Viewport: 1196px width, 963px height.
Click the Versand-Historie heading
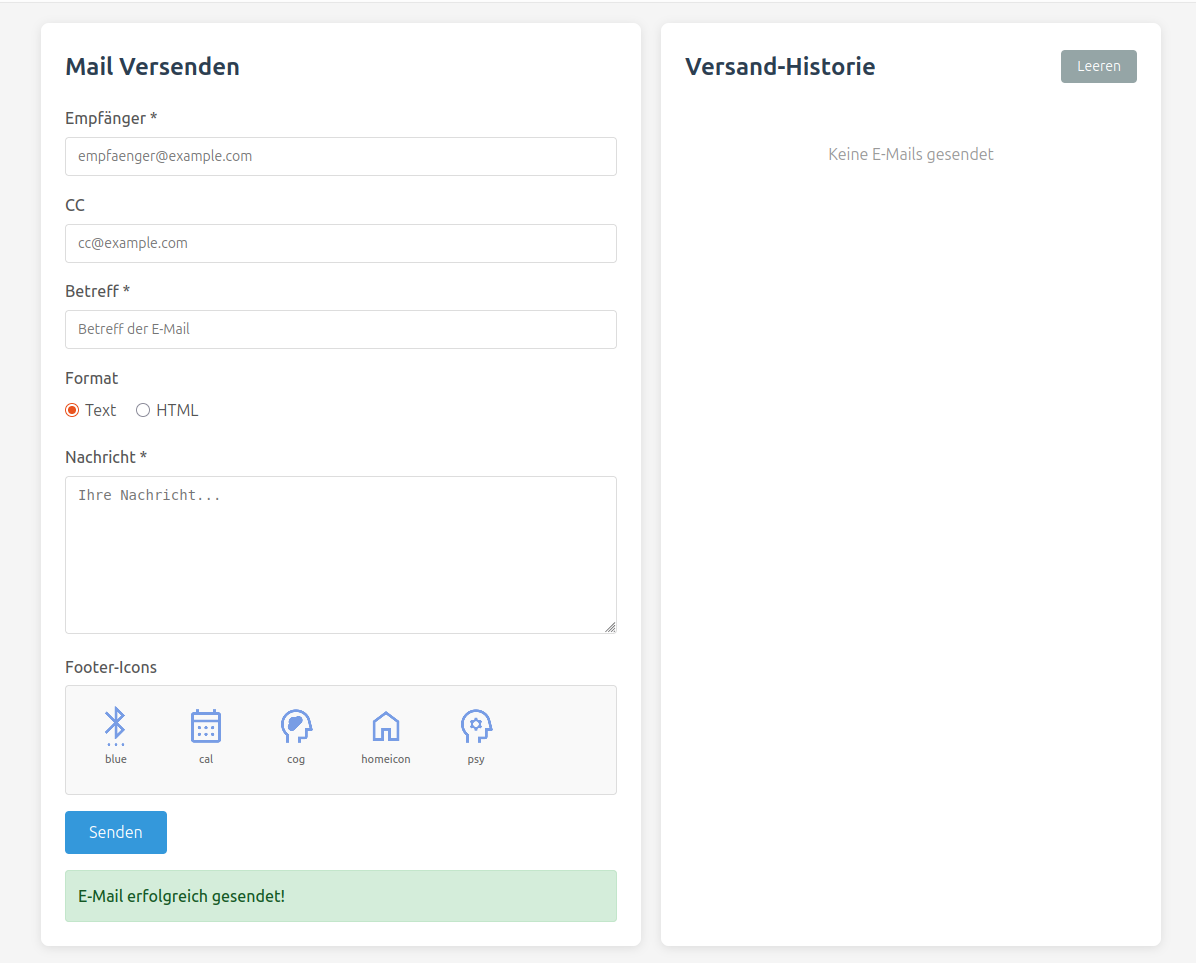click(x=779, y=67)
